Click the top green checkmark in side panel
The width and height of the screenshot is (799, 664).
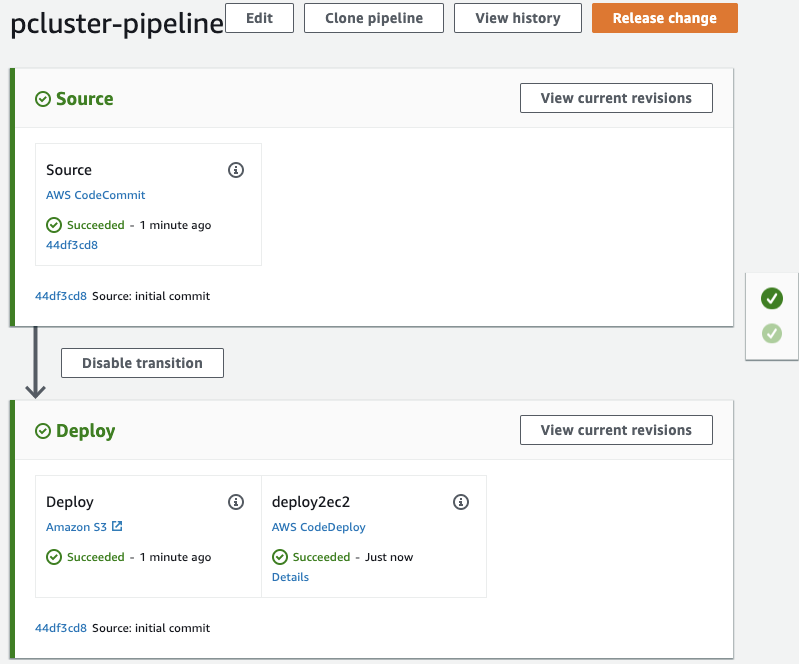click(x=771, y=298)
